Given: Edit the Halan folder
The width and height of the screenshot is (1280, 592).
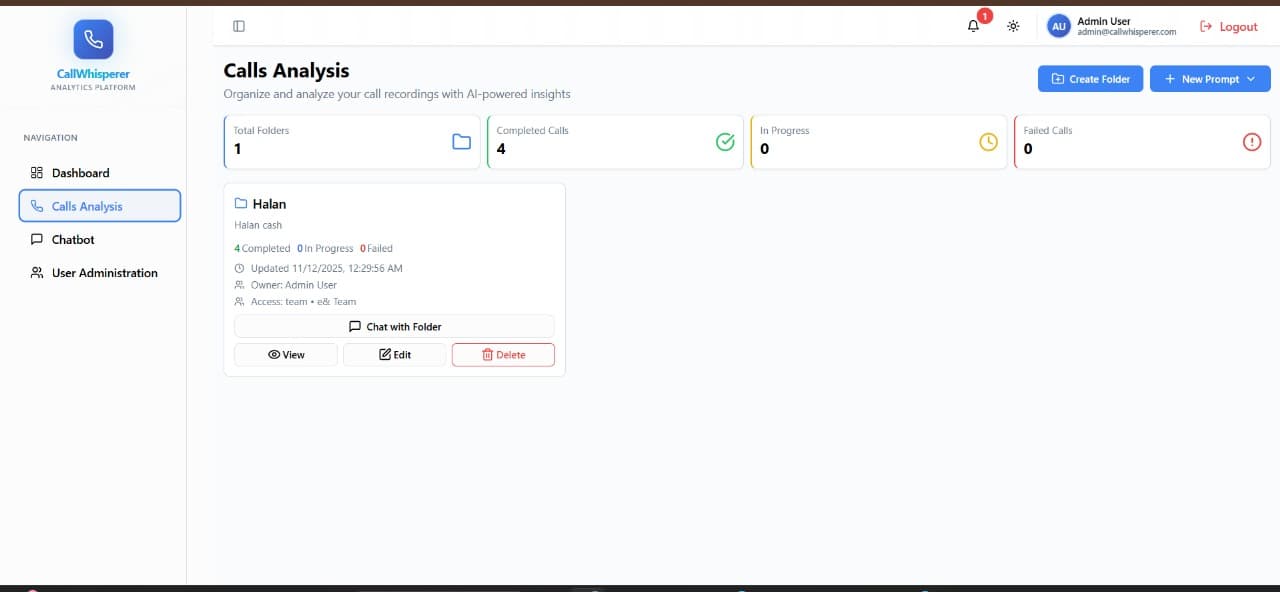Looking at the screenshot, I should [395, 355].
